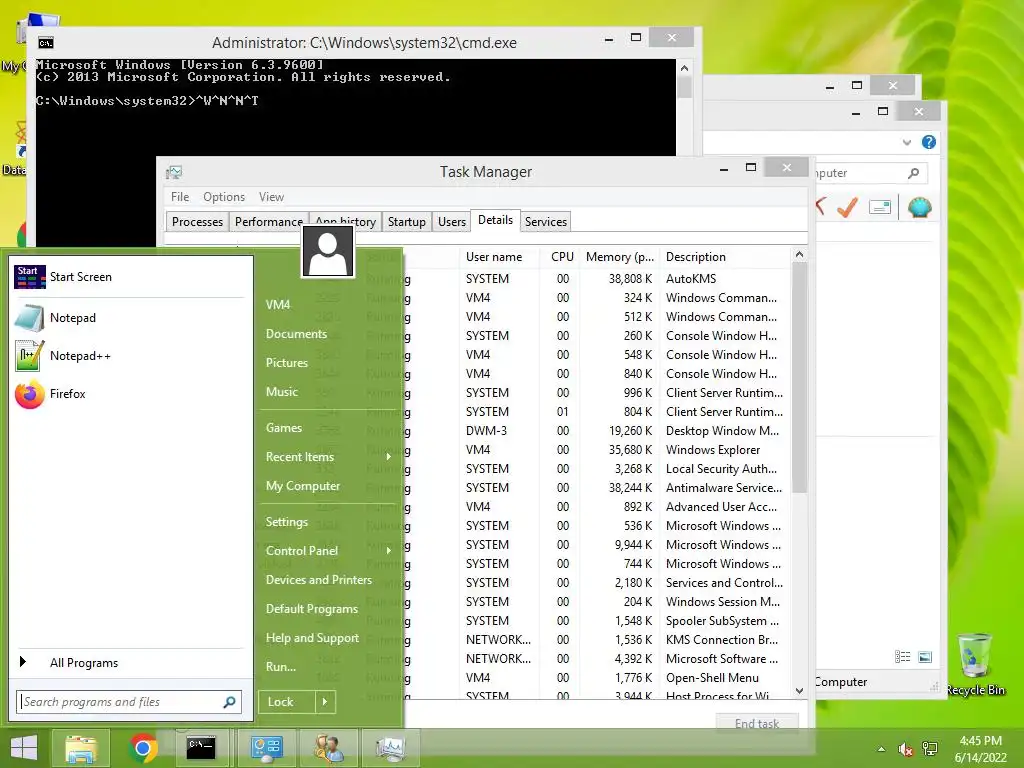
Task: Open the Control Panel taskbar icon
Action: coord(266,748)
